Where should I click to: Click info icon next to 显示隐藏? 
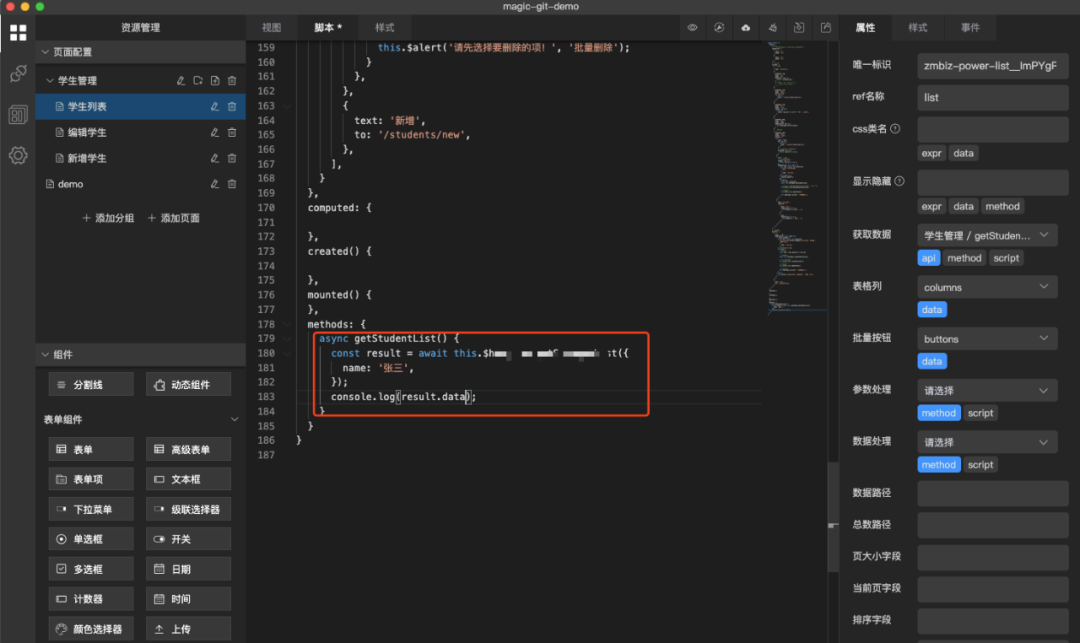point(899,181)
